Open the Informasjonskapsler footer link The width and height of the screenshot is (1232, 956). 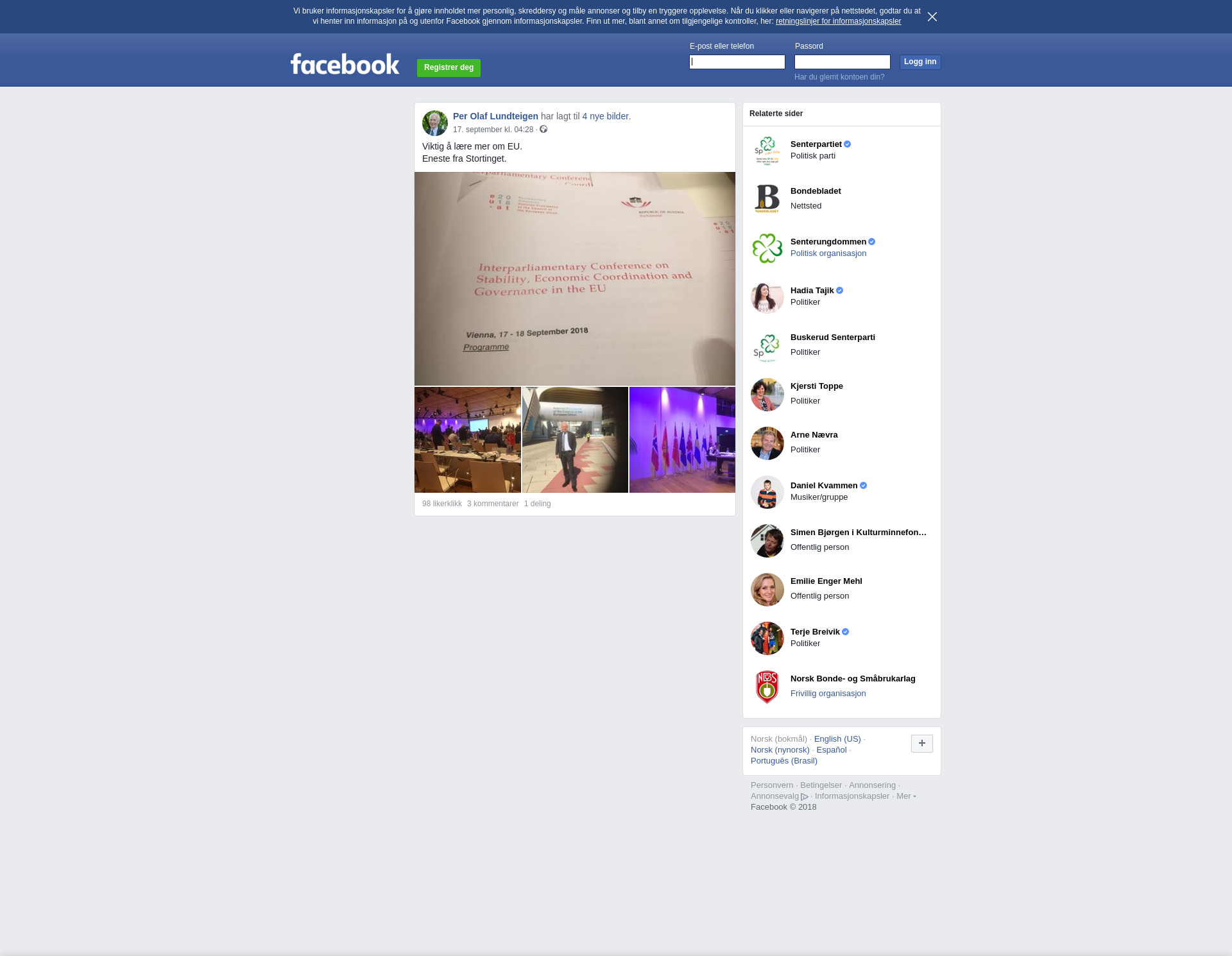point(852,796)
